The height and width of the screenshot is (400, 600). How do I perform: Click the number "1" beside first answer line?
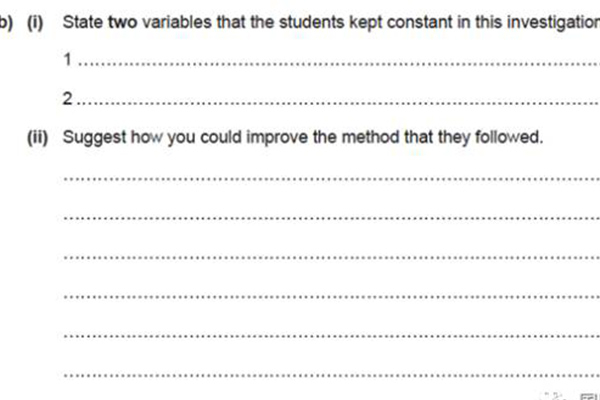[68, 59]
